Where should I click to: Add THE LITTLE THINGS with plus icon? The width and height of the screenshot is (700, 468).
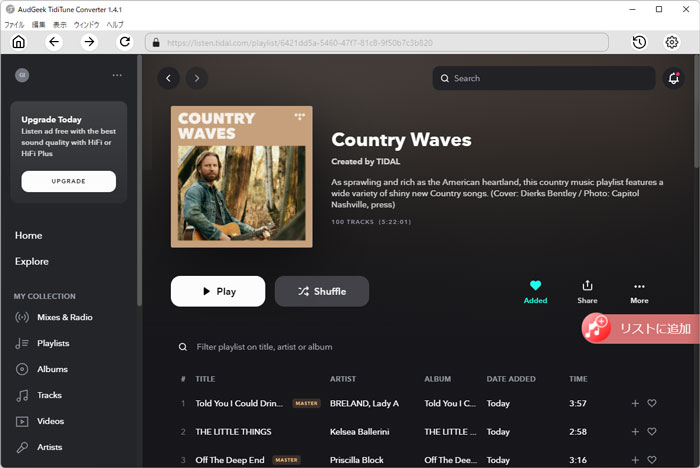click(635, 432)
